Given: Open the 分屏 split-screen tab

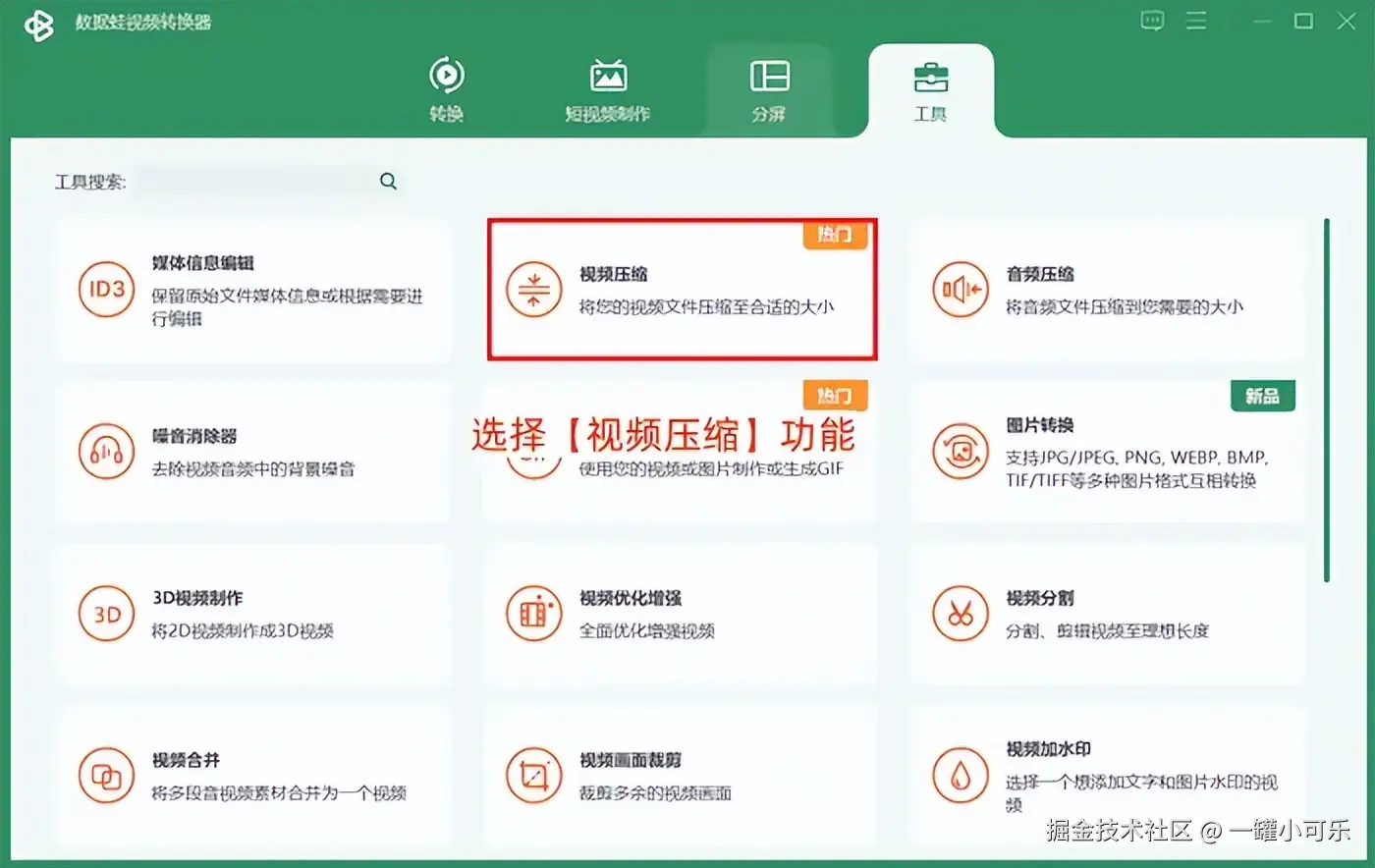Looking at the screenshot, I should click(769, 89).
